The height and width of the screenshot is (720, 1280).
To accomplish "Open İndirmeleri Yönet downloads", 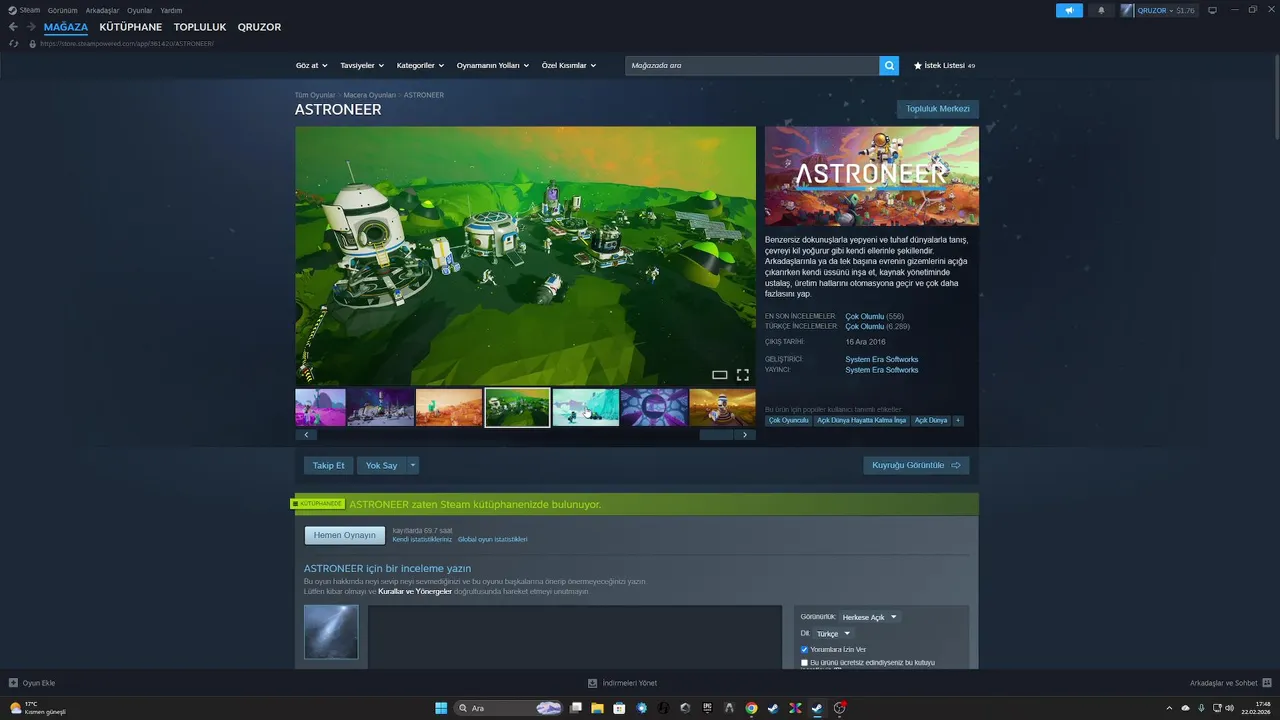I will pyautogui.click(x=622, y=683).
